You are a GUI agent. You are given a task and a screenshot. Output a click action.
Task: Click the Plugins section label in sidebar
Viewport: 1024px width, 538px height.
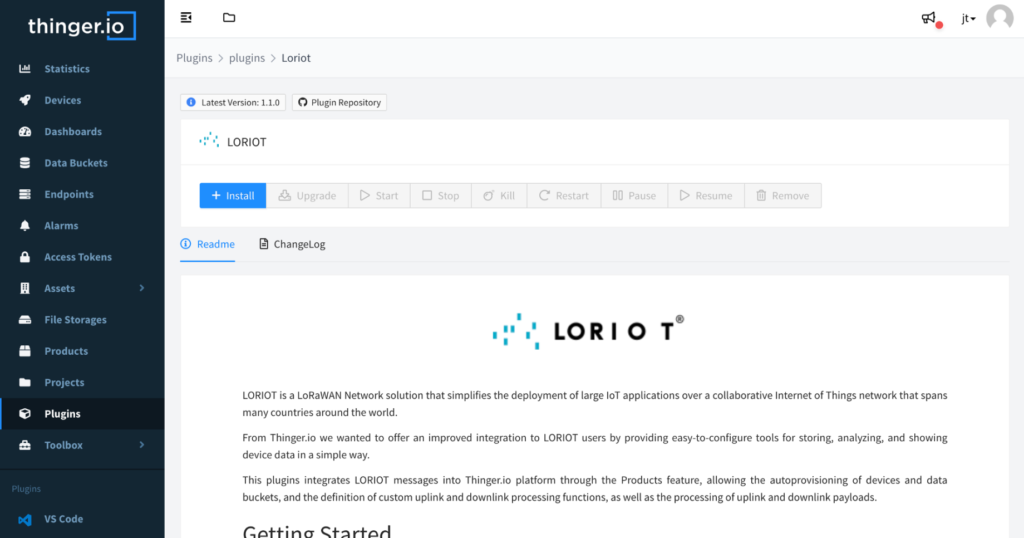[x=26, y=489]
